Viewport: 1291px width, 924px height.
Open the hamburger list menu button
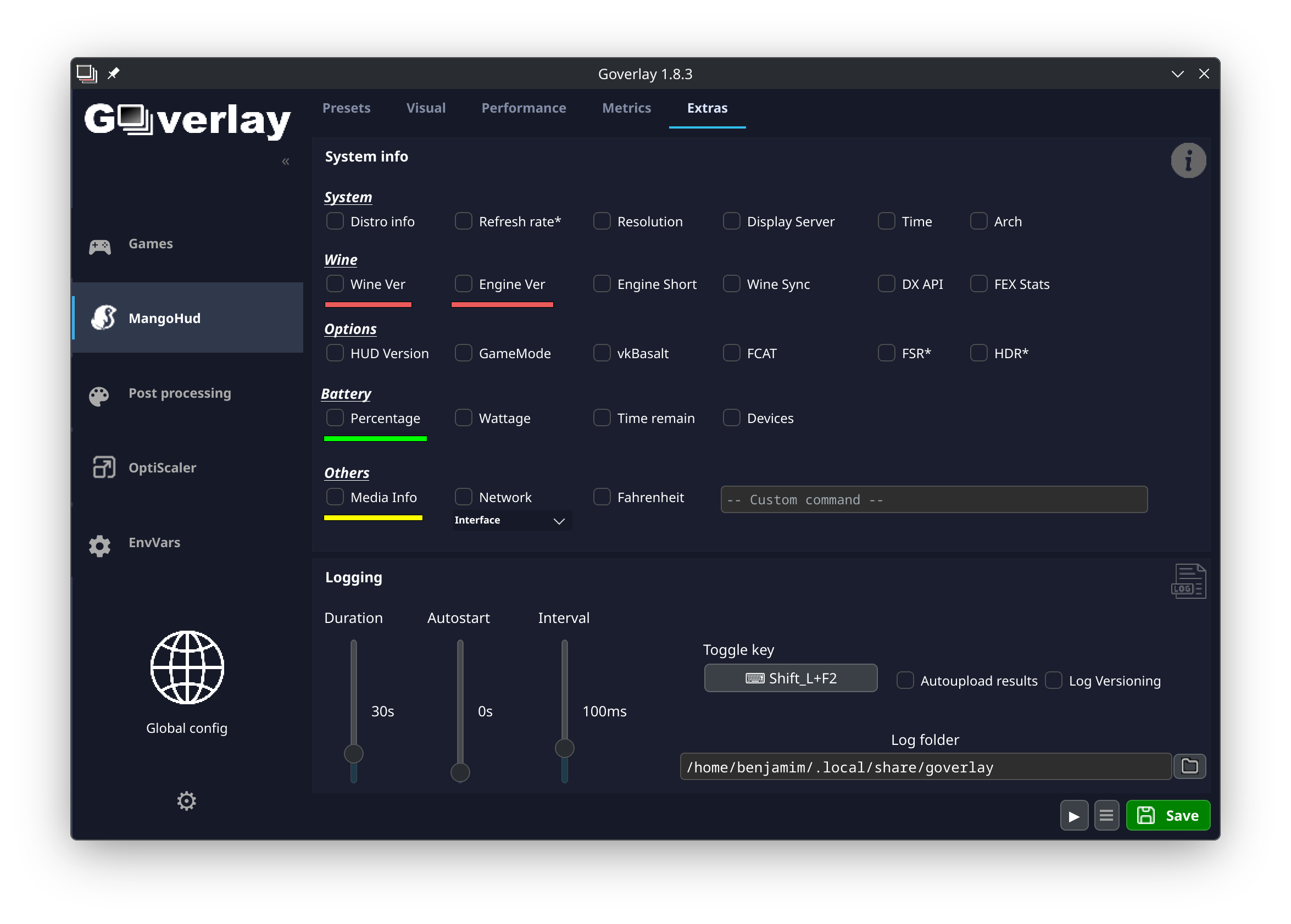point(1106,816)
